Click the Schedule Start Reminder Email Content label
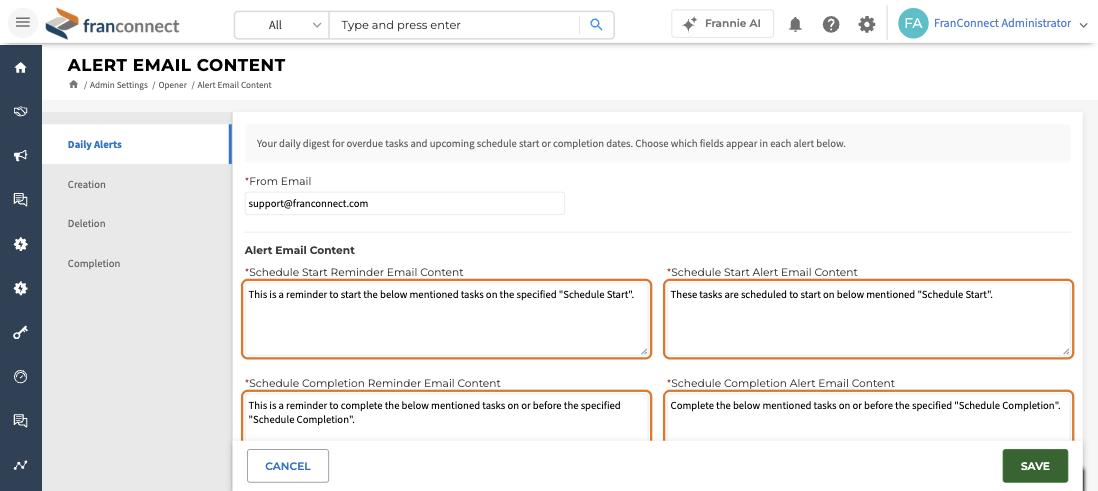Image resolution: width=1098 pixels, height=491 pixels. 354,272
